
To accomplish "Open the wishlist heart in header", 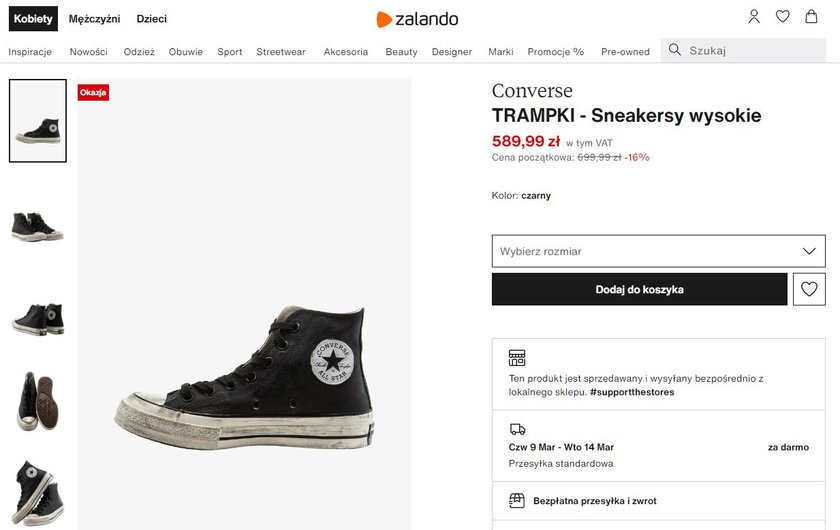I will 783,17.
